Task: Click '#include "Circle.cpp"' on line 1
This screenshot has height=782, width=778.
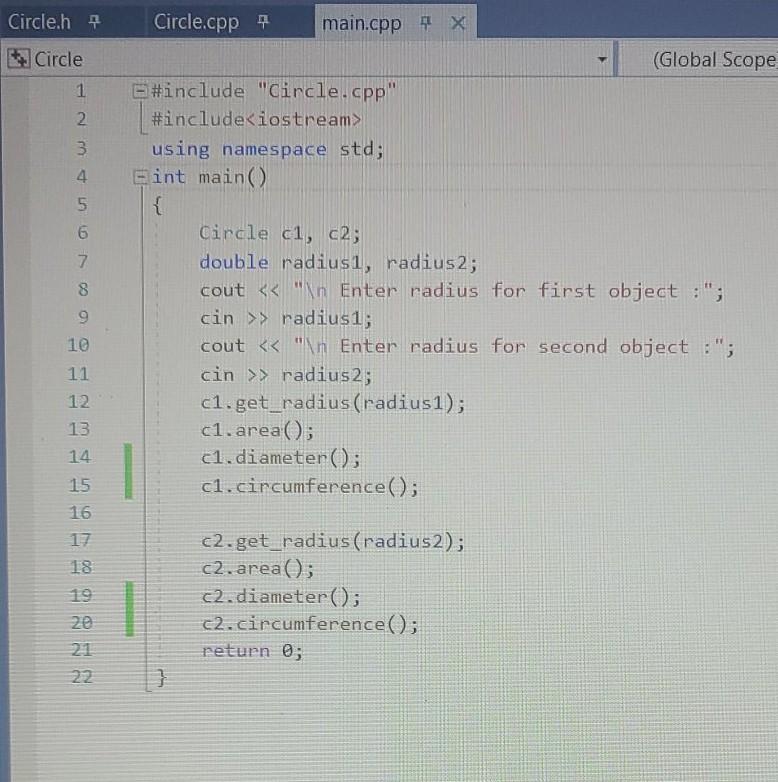Action: point(274,91)
